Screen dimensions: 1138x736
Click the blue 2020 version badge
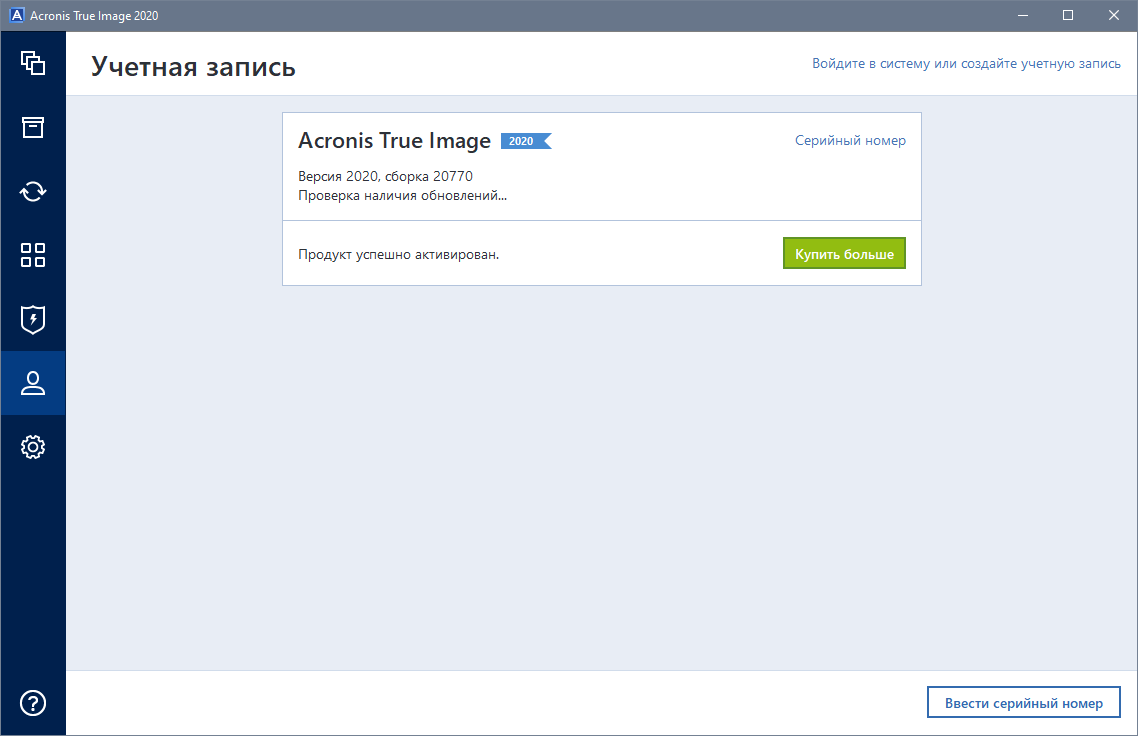(x=524, y=141)
